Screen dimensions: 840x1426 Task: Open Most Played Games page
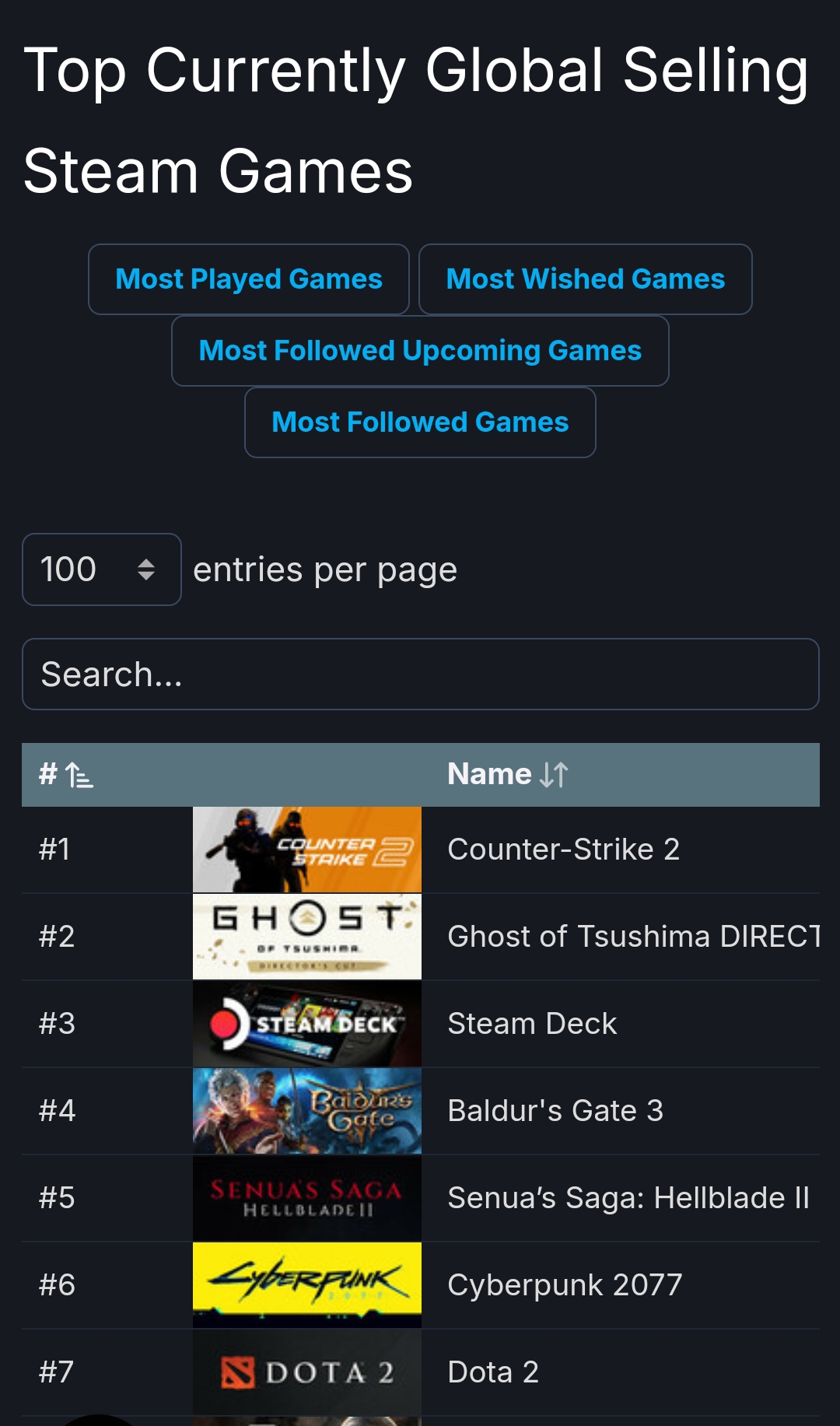click(x=249, y=279)
